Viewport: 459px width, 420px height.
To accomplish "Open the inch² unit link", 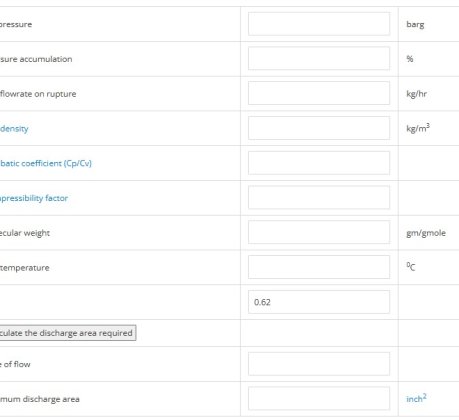I will tap(416, 398).
